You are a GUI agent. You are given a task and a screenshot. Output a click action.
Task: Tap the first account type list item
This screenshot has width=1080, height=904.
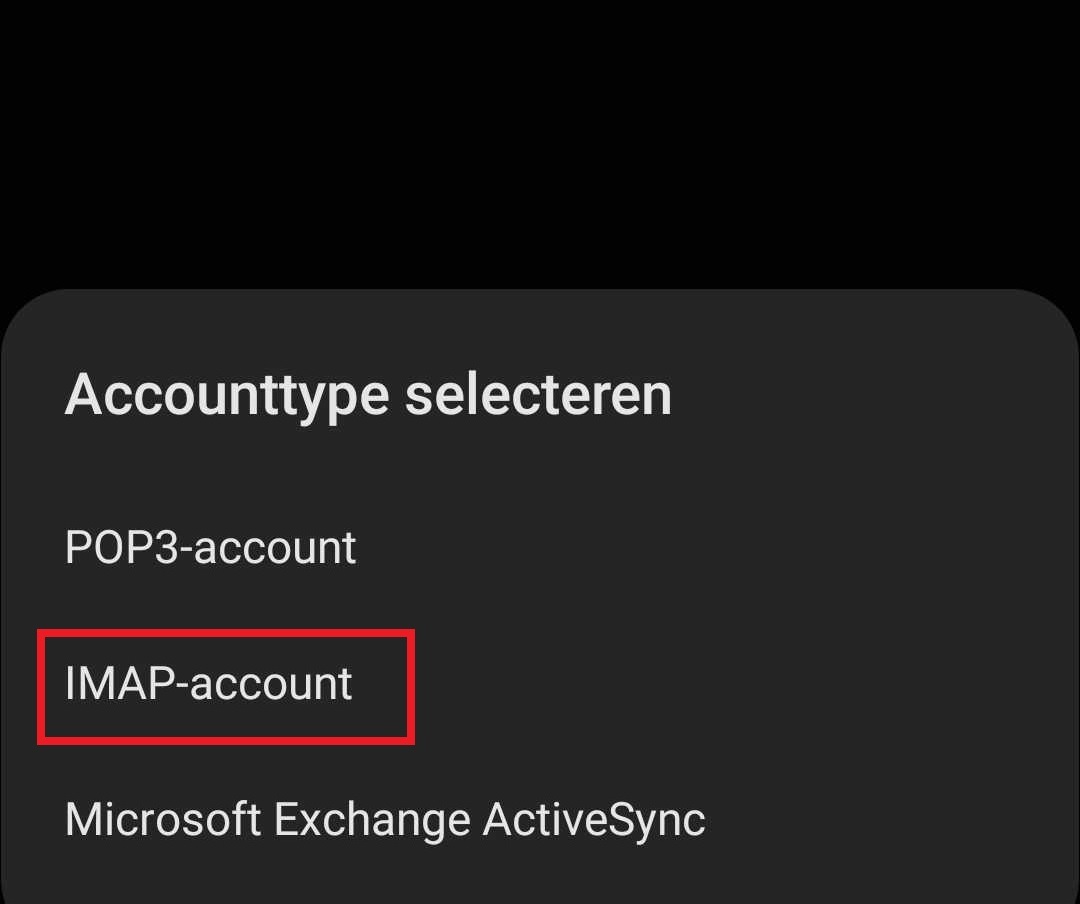[210, 548]
